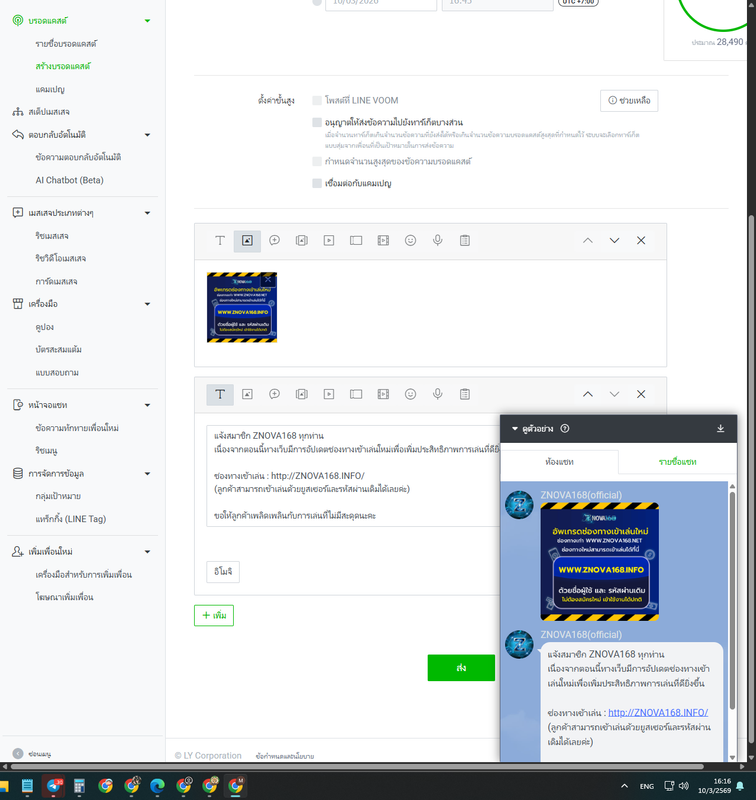
Task: Switch to รายชื่อแชท preview tab
Action: (677, 462)
